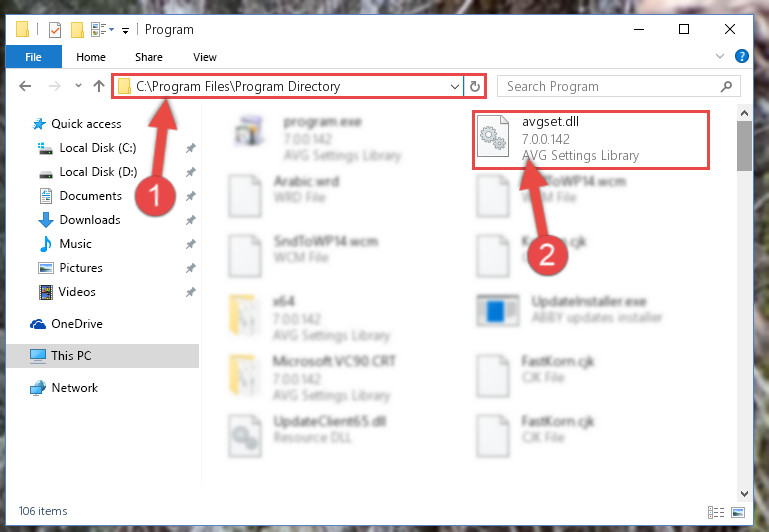Screen dimensions: 769x532
Task: Click the search magnifier icon
Action: [x=726, y=87]
